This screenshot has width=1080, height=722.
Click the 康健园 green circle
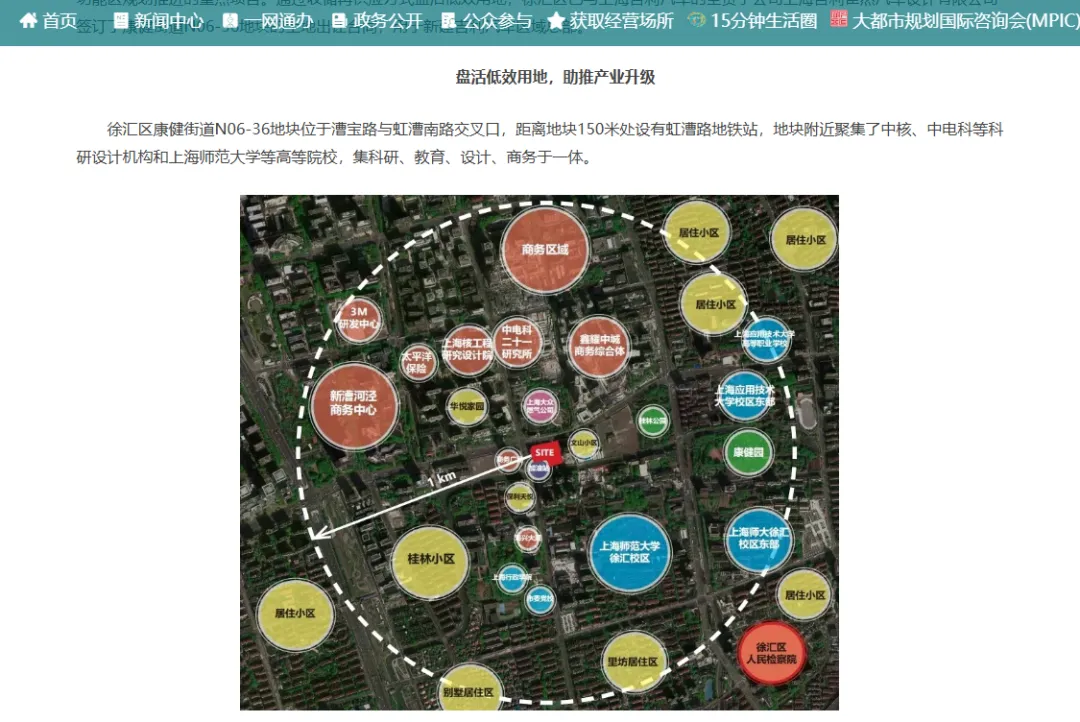[x=748, y=452]
